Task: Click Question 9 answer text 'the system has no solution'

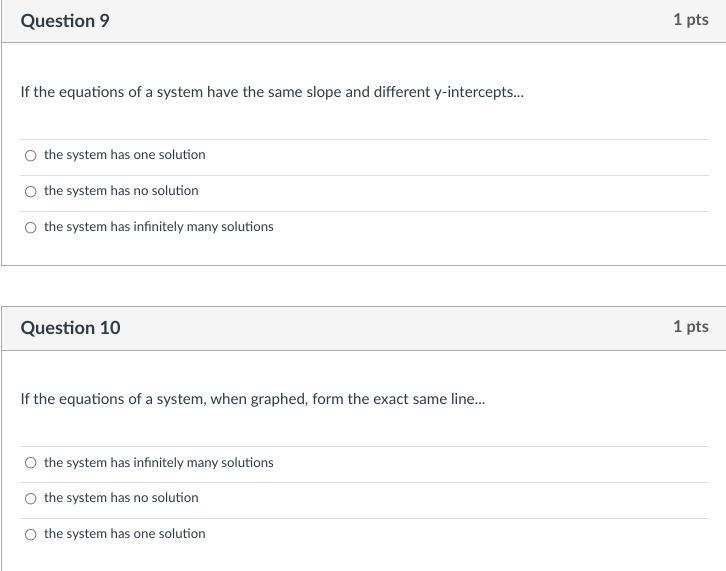Action: click(x=121, y=191)
